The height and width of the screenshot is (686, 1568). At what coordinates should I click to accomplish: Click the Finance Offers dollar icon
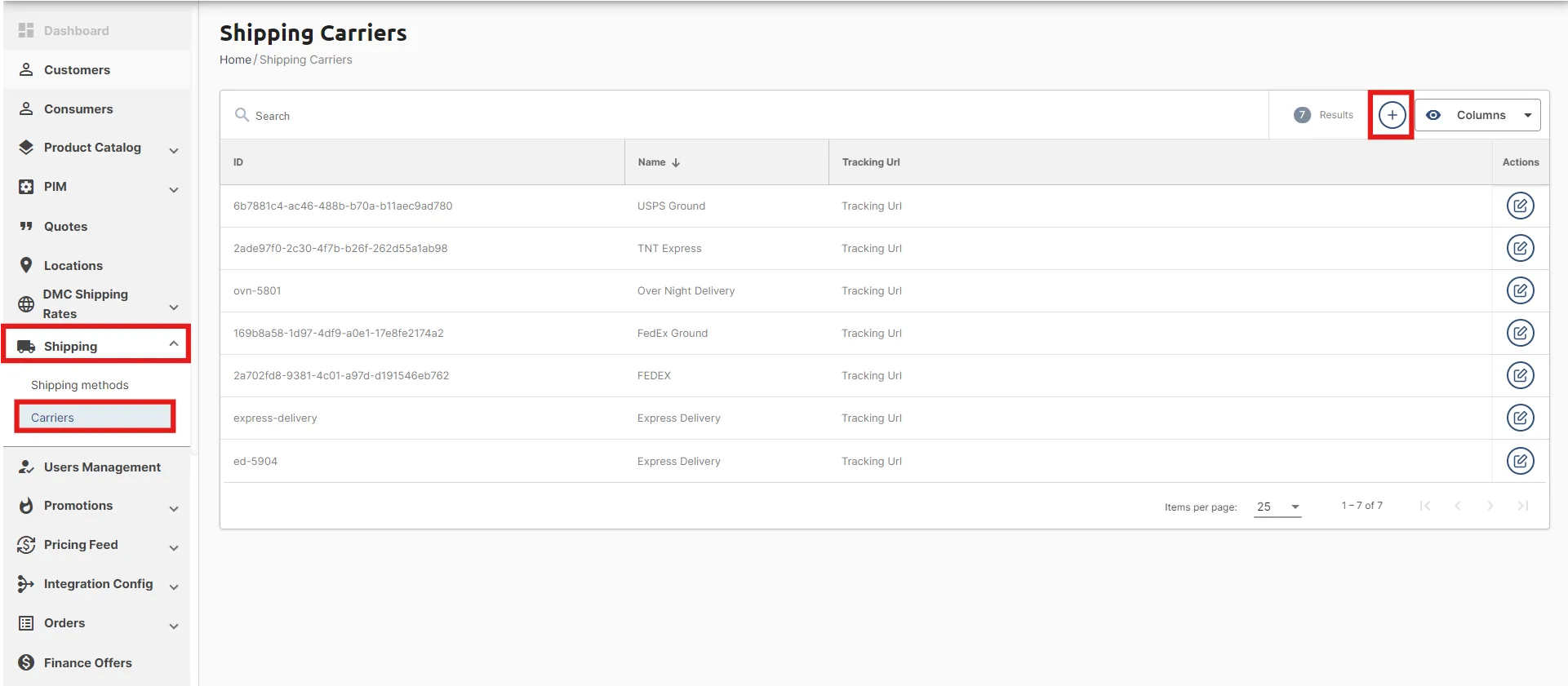(26, 662)
